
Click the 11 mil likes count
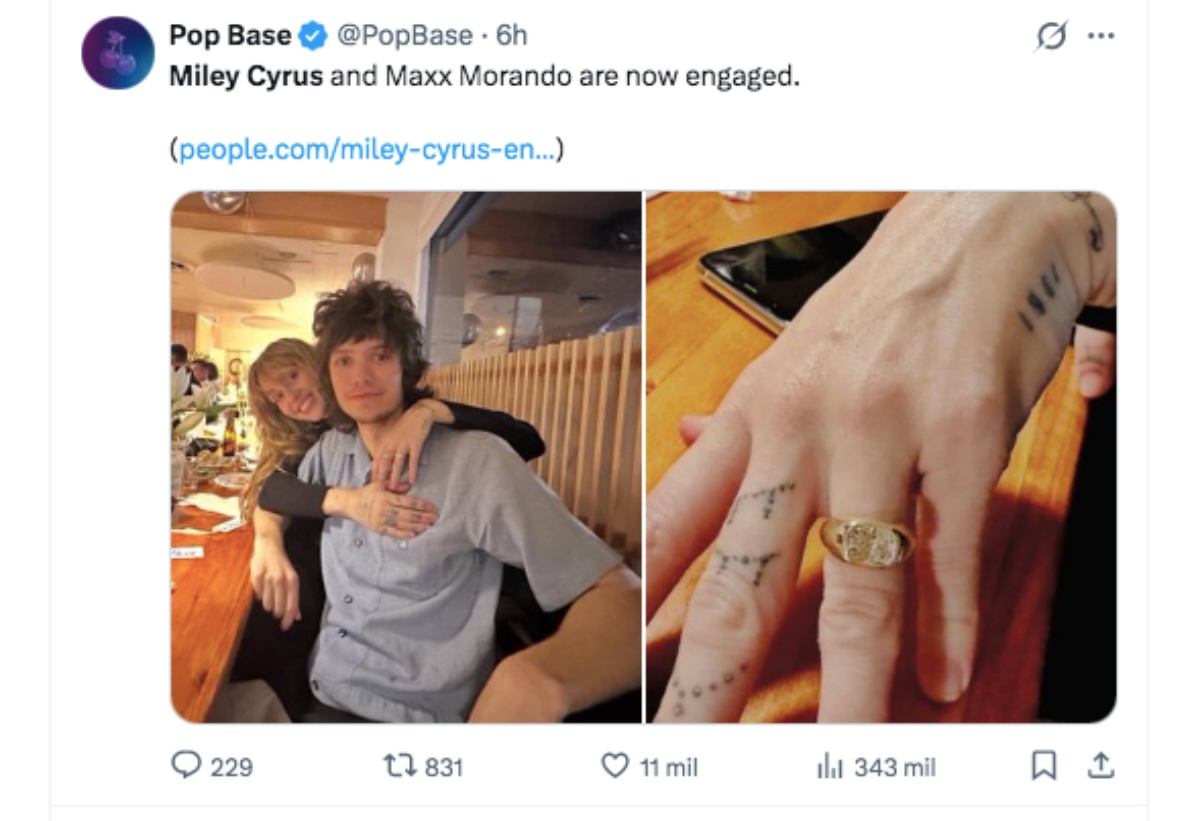click(x=668, y=767)
